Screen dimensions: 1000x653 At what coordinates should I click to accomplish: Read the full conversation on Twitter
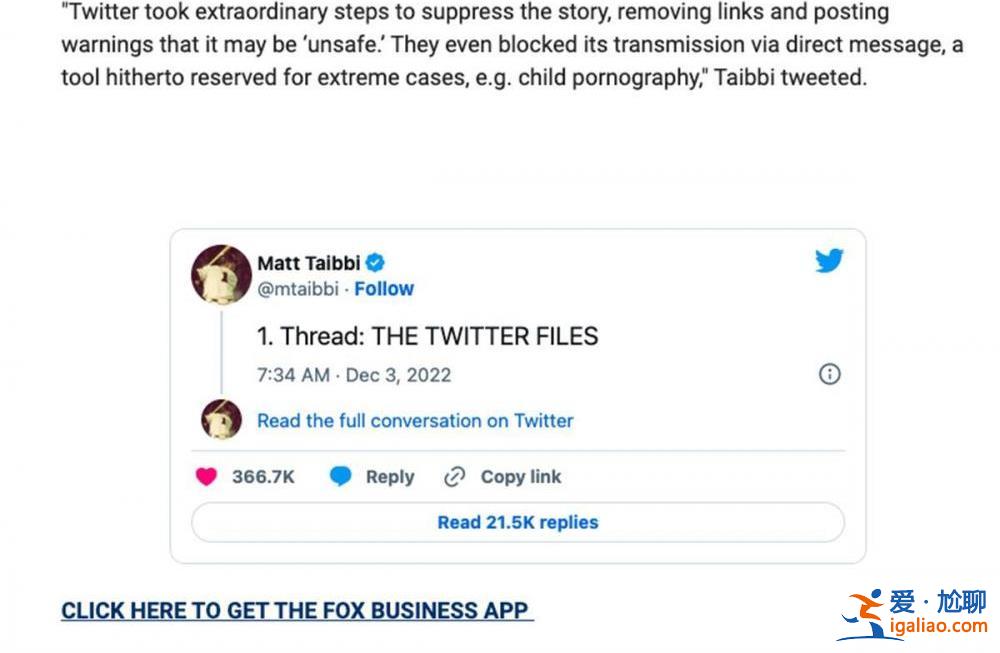(415, 421)
